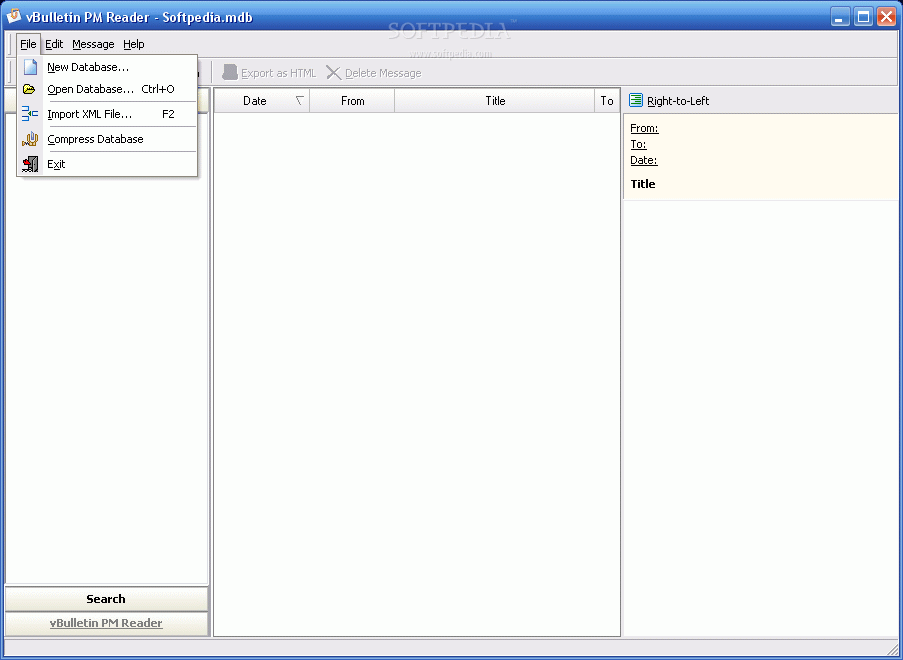Click the Right-to-Left green text icon
Screen dimensions: 903x660
(636, 100)
